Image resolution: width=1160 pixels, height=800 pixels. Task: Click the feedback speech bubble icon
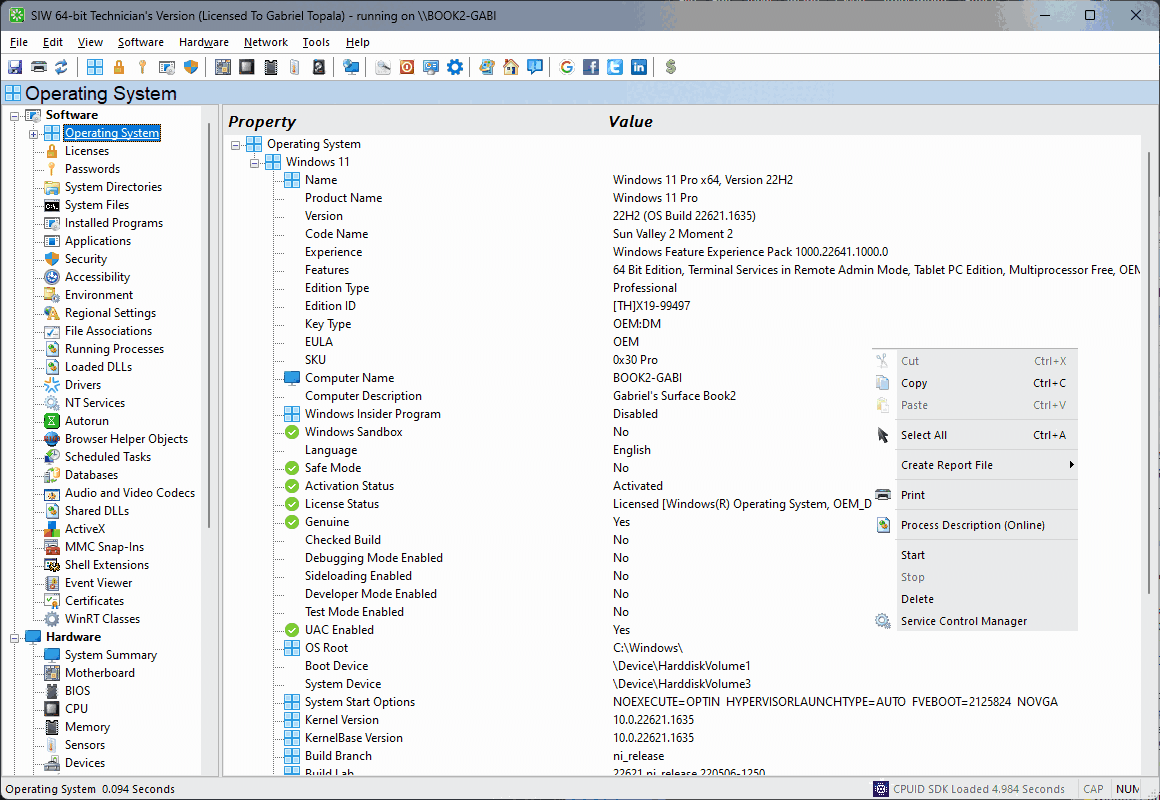click(535, 67)
